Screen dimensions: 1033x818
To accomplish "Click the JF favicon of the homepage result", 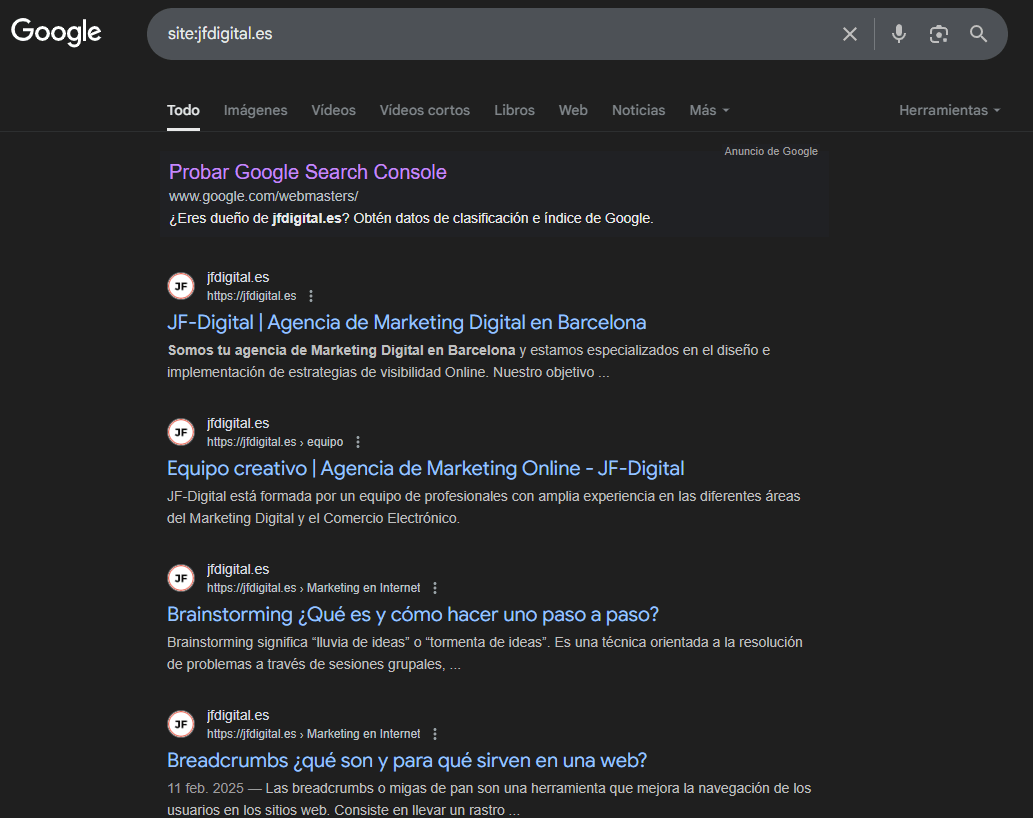I will tap(181, 286).
